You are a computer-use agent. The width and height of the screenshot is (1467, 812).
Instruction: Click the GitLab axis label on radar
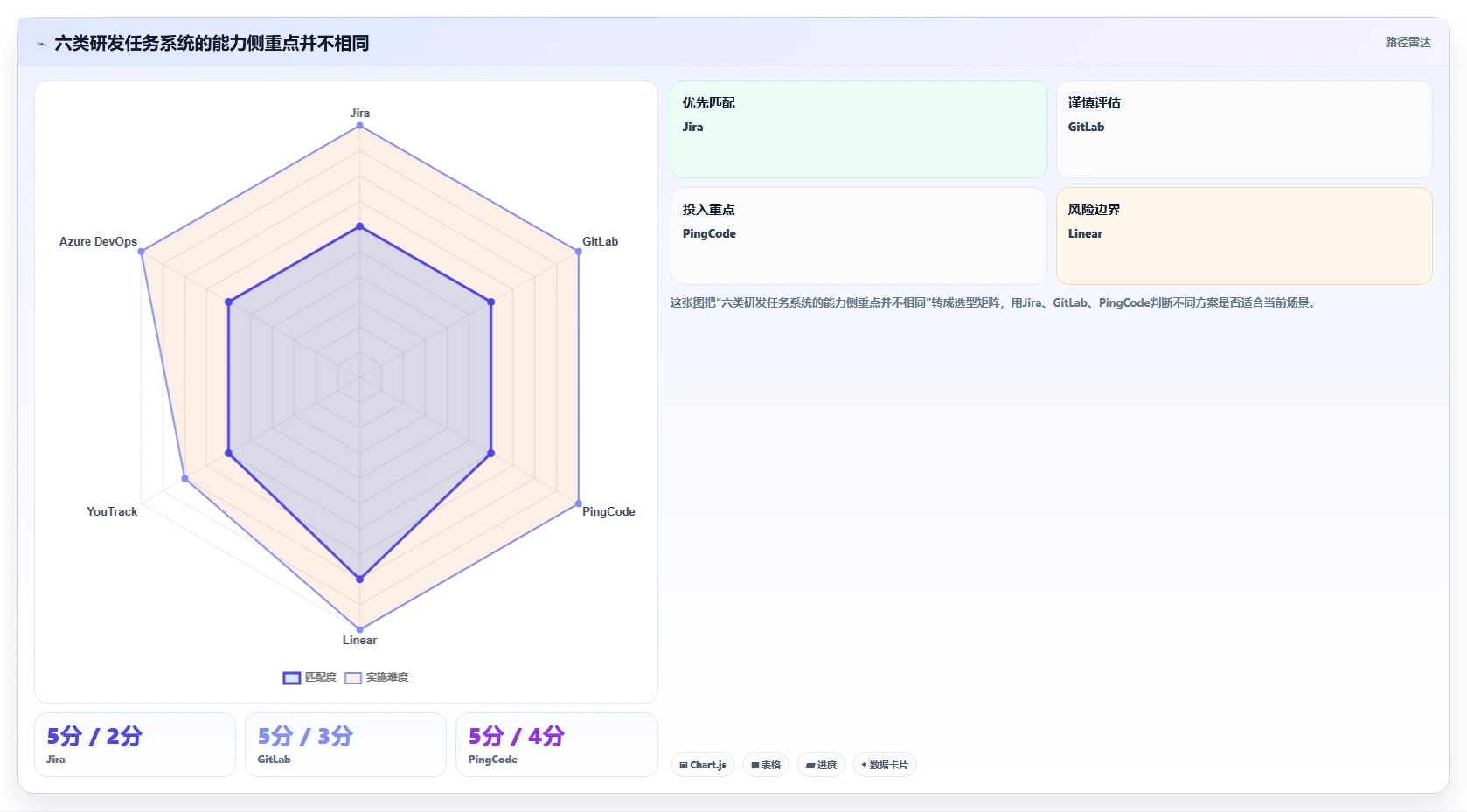[x=600, y=241]
